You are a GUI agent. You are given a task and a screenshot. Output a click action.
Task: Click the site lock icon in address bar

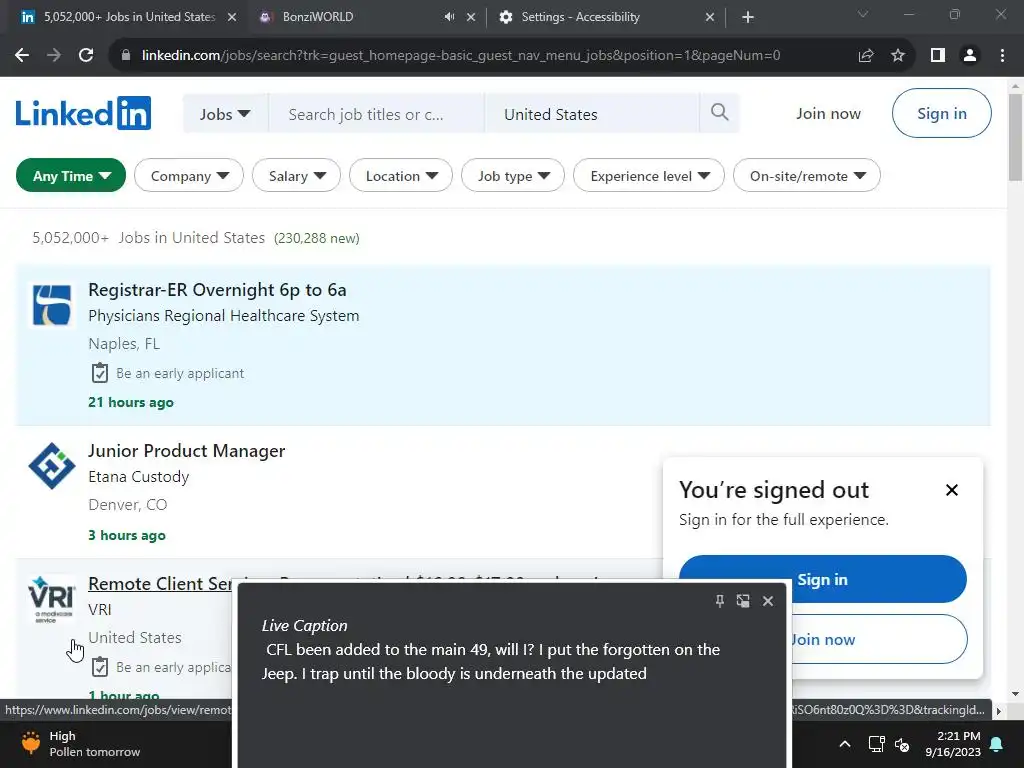[126, 56]
